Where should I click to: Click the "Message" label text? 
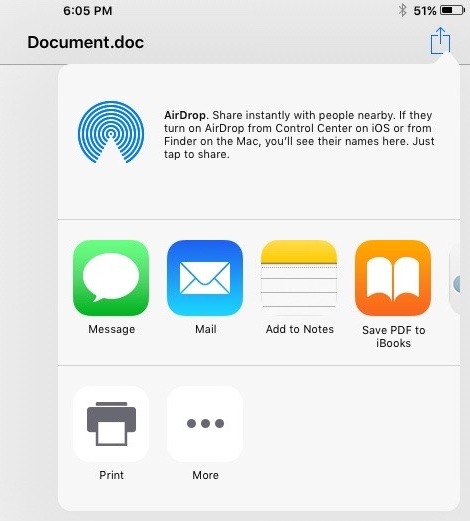click(x=112, y=329)
